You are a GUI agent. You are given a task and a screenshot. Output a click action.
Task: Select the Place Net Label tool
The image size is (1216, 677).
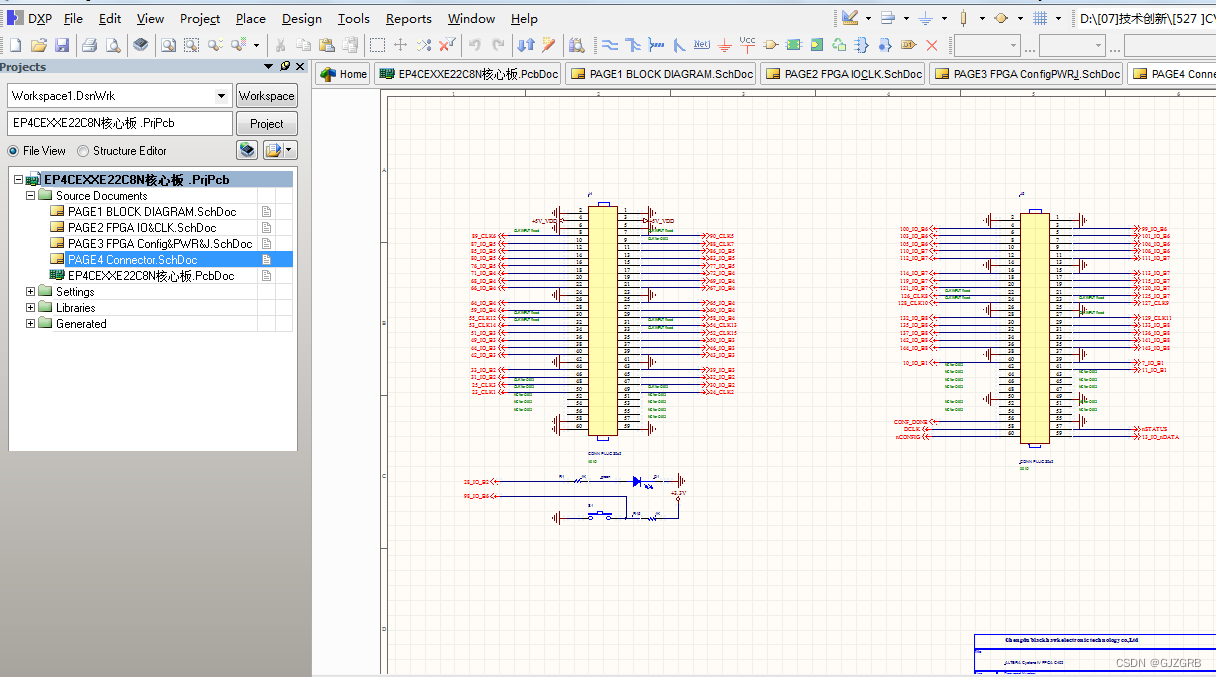tap(701, 45)
